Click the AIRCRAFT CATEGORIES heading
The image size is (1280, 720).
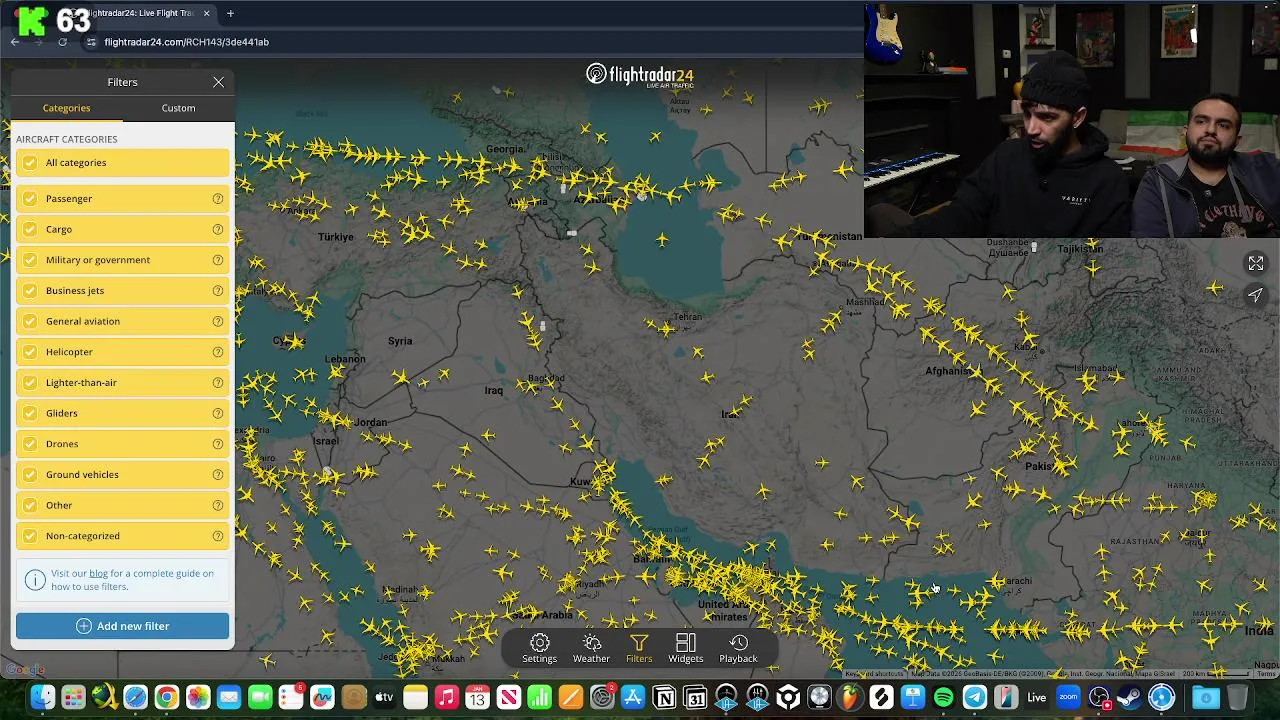click(x=67, y=139)
